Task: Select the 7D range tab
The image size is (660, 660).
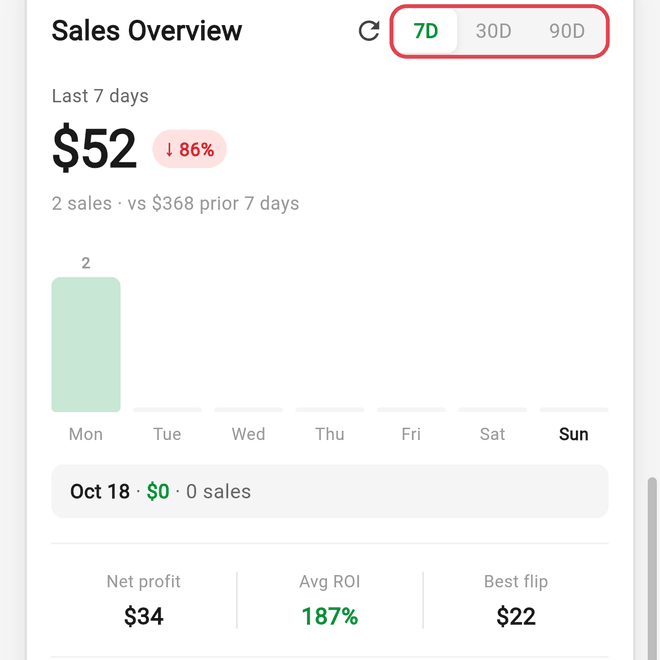Action: click(x=426, y=31)
